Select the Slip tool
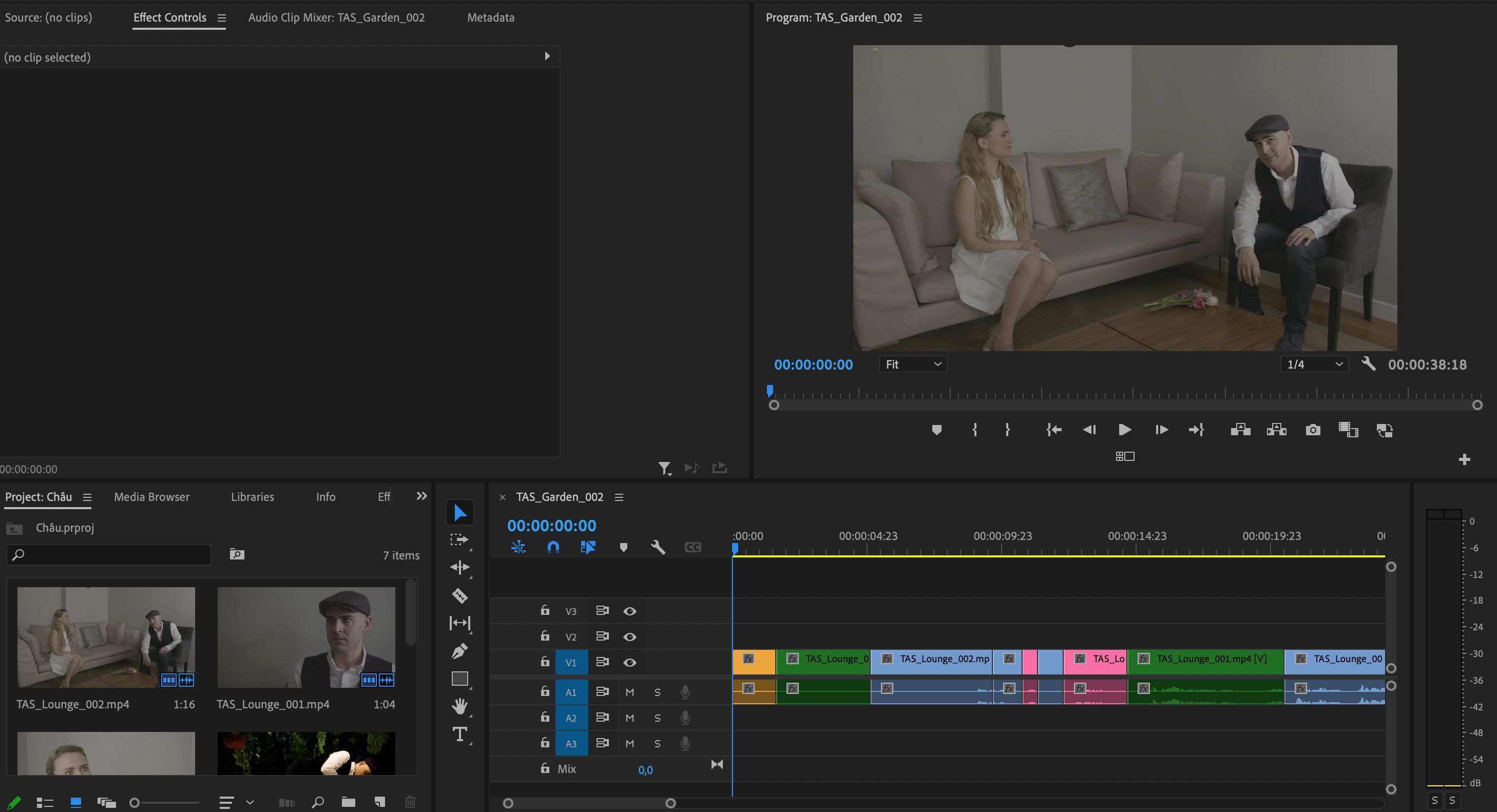1497x812 pixels. tap(459, 623)
